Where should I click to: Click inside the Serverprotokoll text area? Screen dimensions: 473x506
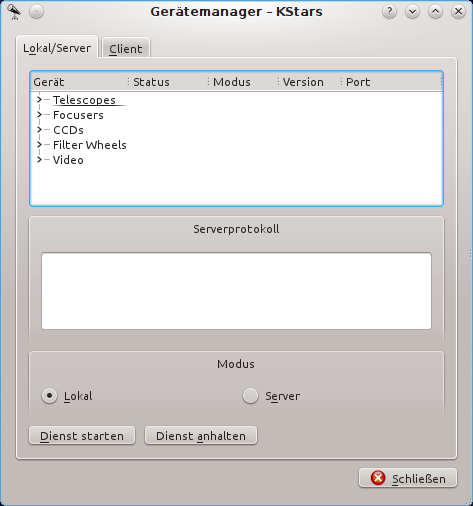pyautogui.click(x=236, y=291)
